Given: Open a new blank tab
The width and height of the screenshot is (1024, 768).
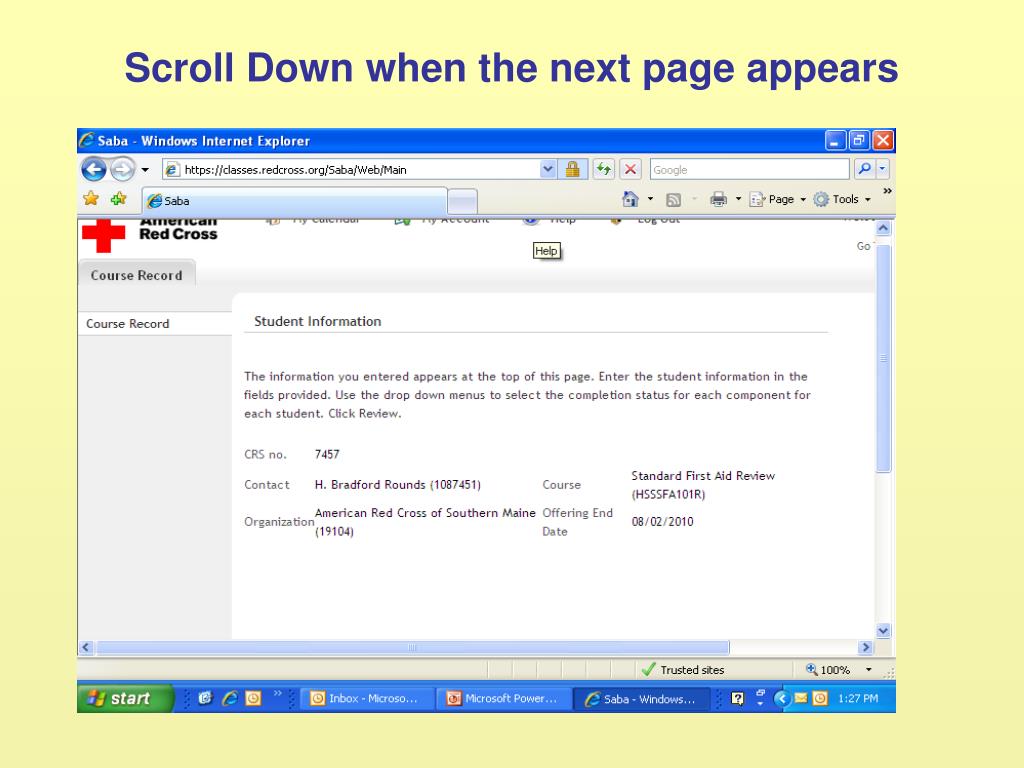Looking at the screenshot, I should click(x=462, y=201).
